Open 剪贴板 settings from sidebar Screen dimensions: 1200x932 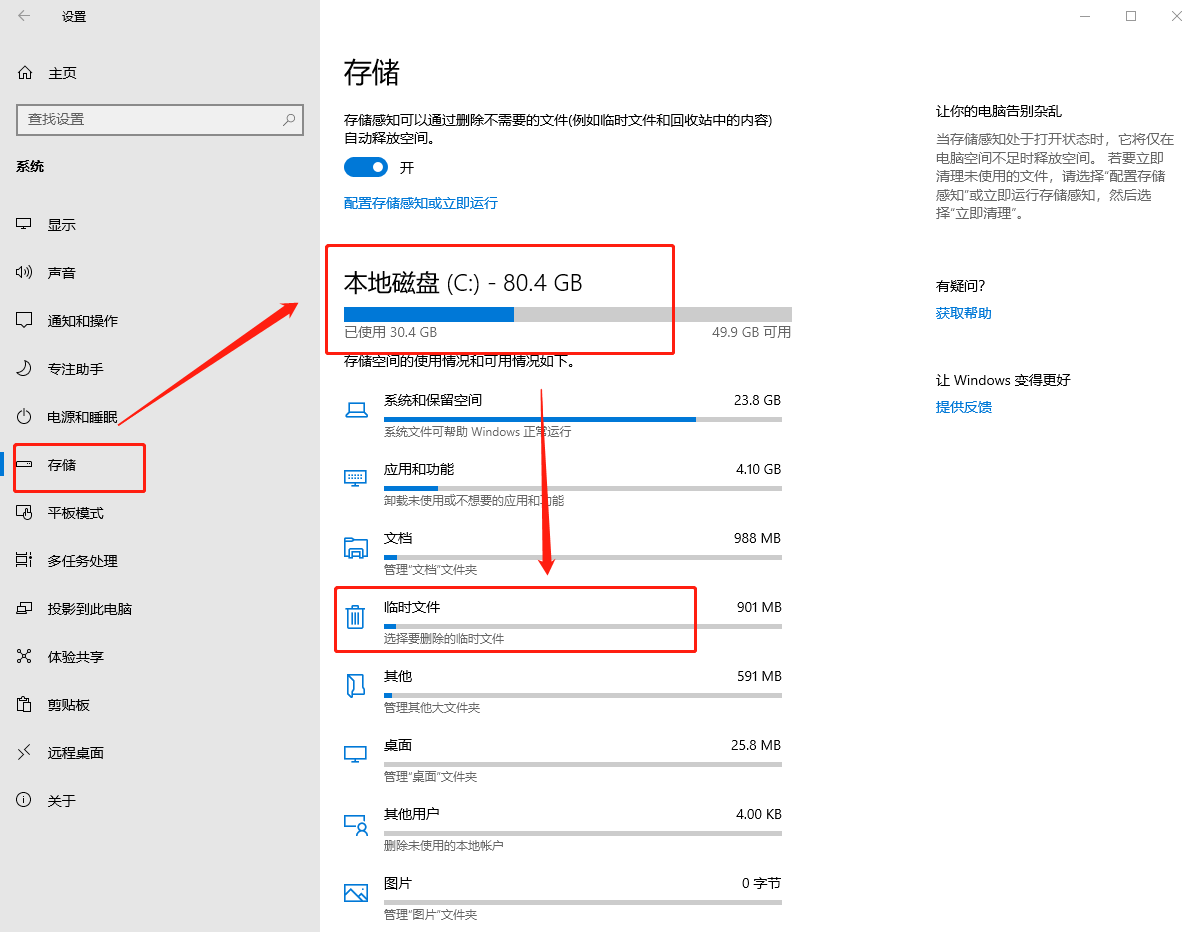[x=68, y=705]
